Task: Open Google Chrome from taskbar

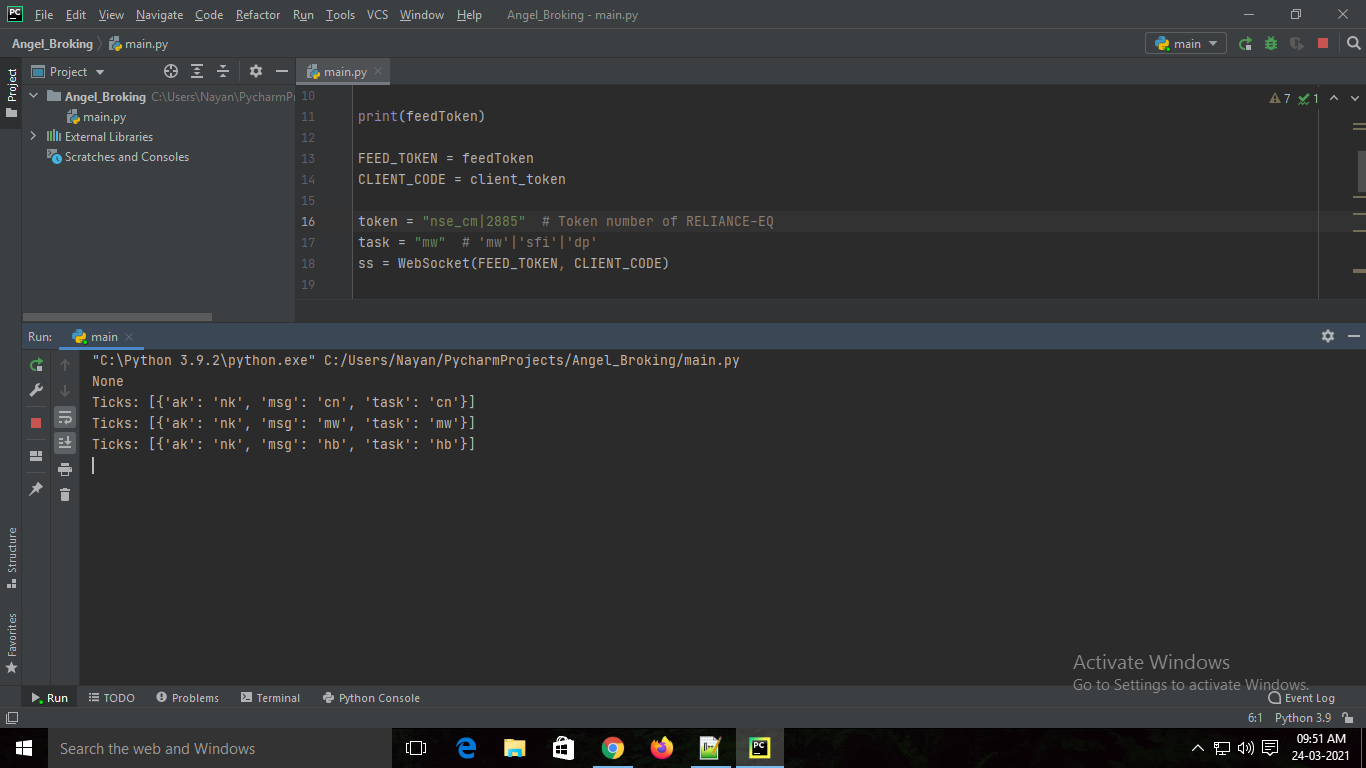Action: [613, 748]
